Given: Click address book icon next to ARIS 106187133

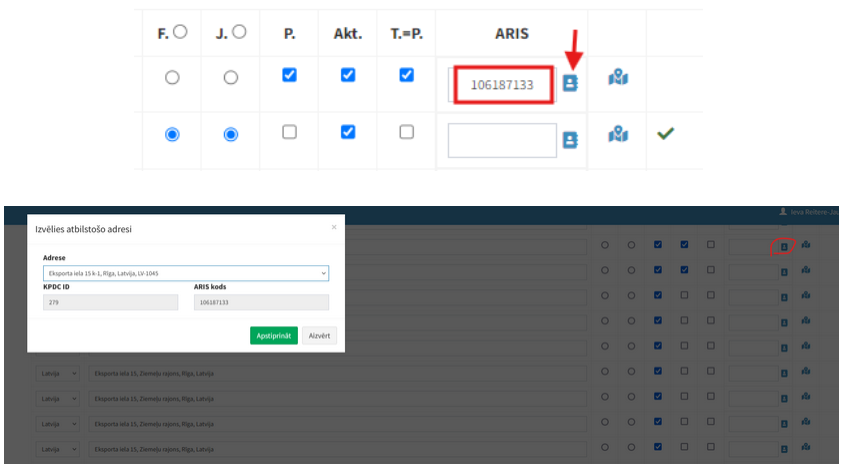Looking at the screenshot, I should tap(570, 83).
